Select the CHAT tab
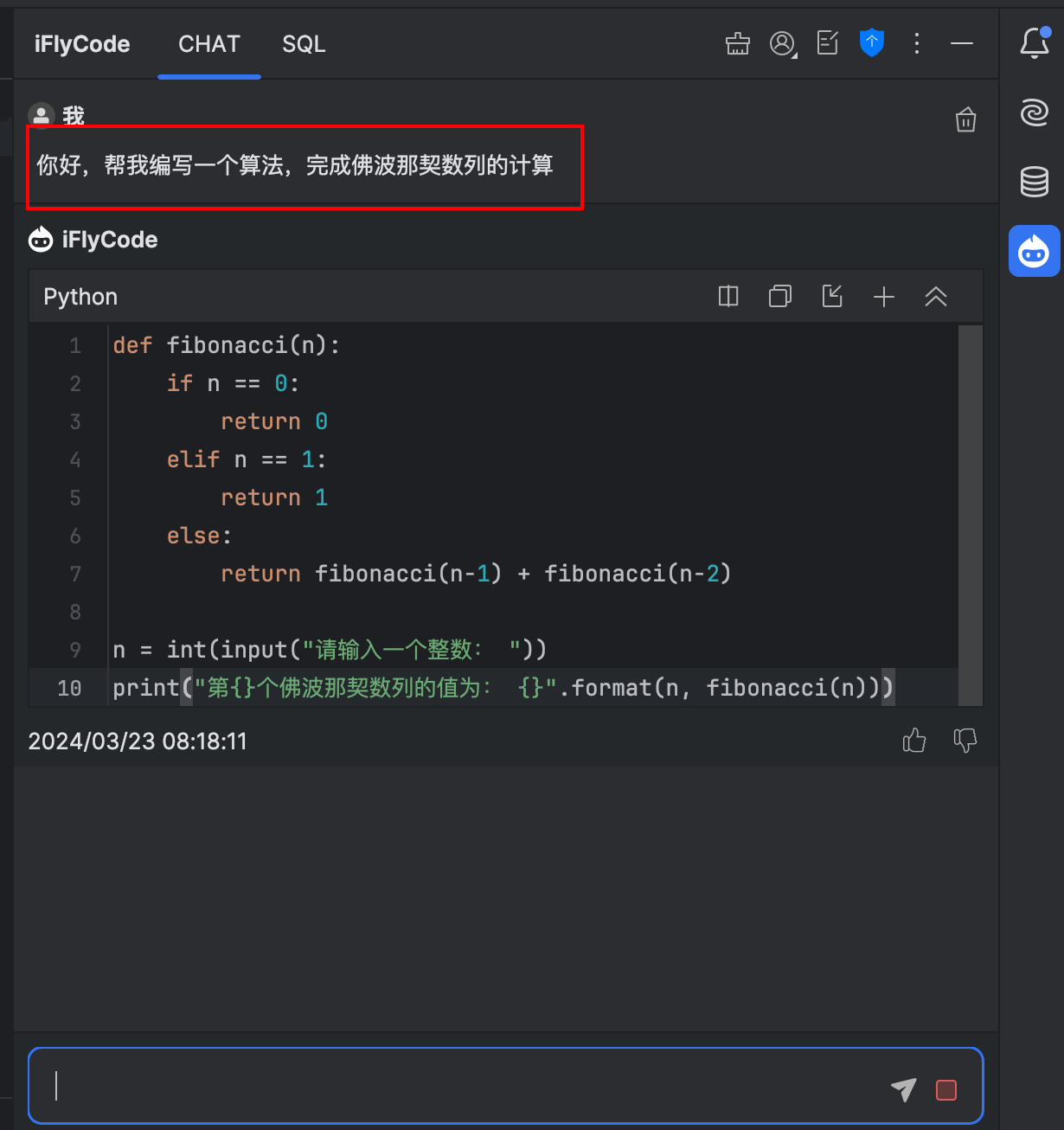Viewport: 1064px width, 1130px height. (x=208, y=44)
